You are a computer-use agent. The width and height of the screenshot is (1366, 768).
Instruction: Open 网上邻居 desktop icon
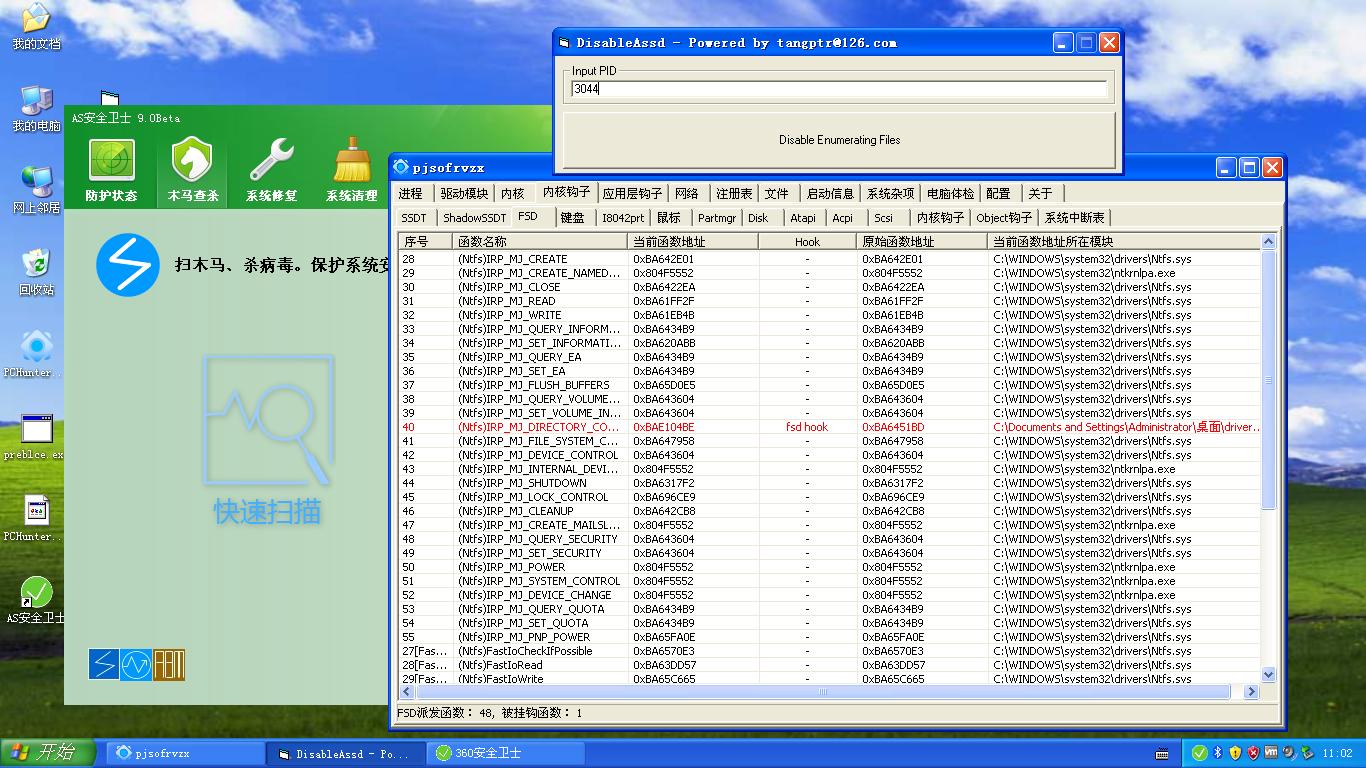coord(36,191)
